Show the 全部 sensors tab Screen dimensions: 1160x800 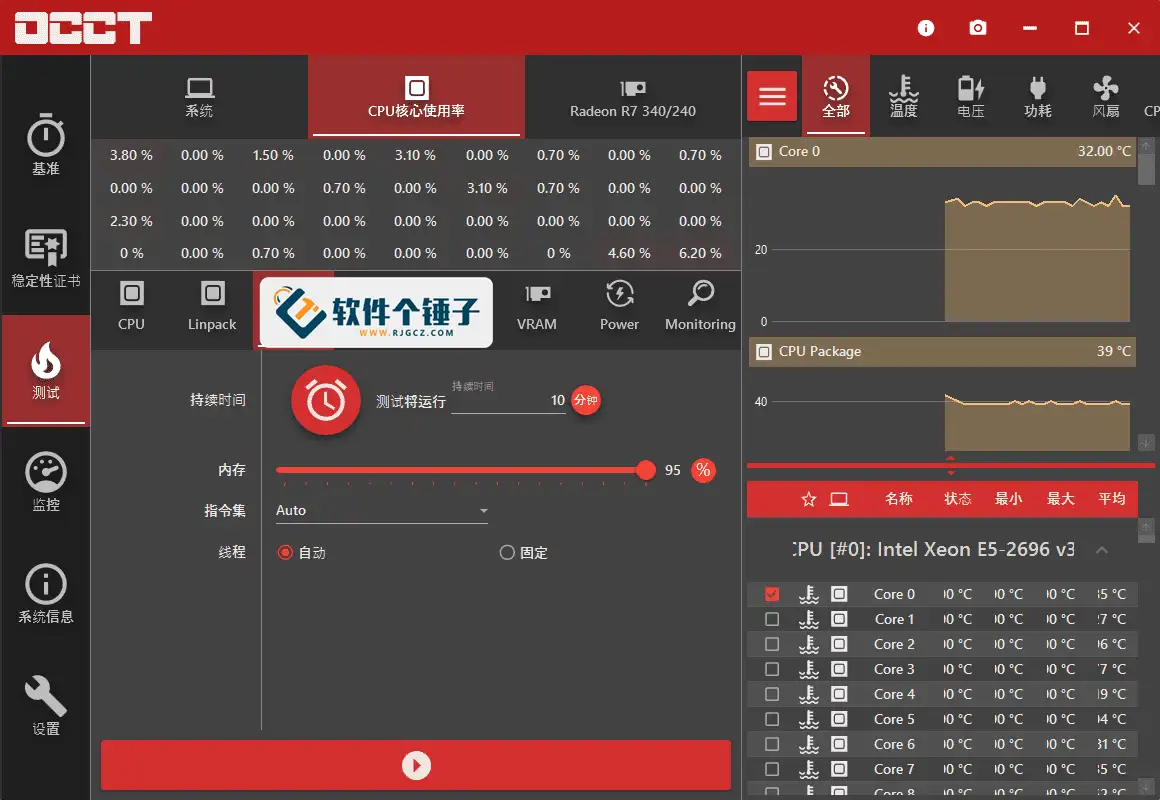pos(836,96)
